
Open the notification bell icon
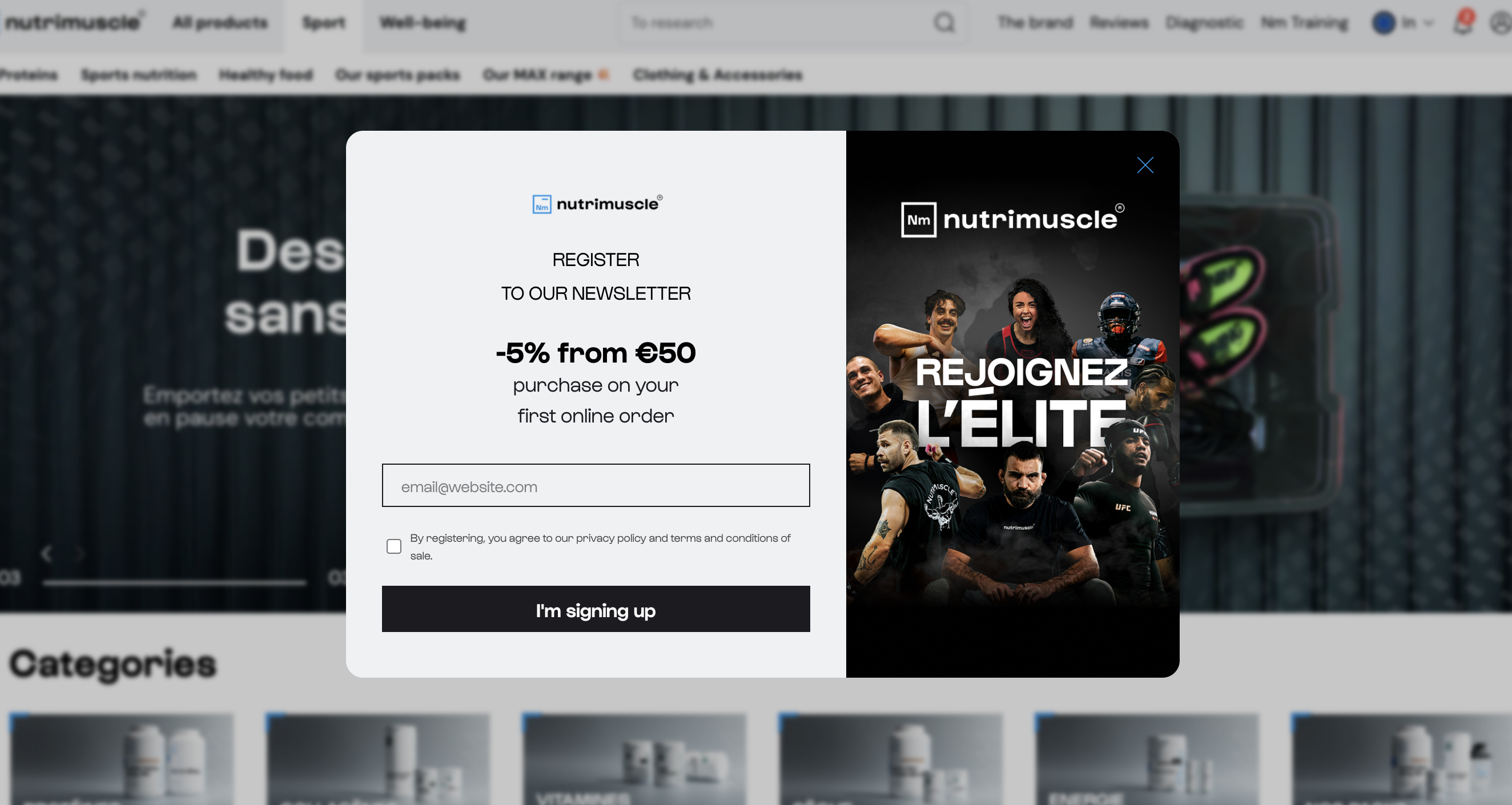click(1462, 23)
